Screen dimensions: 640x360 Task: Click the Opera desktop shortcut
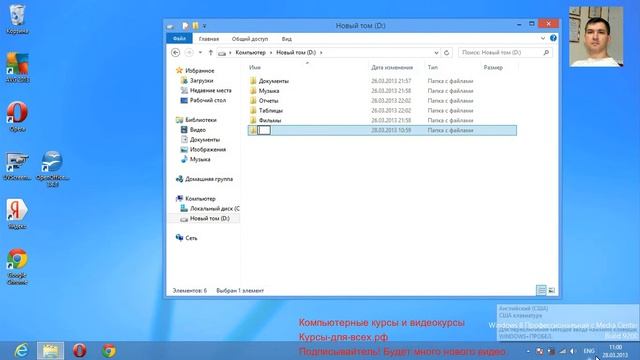[x=17, y=116]
